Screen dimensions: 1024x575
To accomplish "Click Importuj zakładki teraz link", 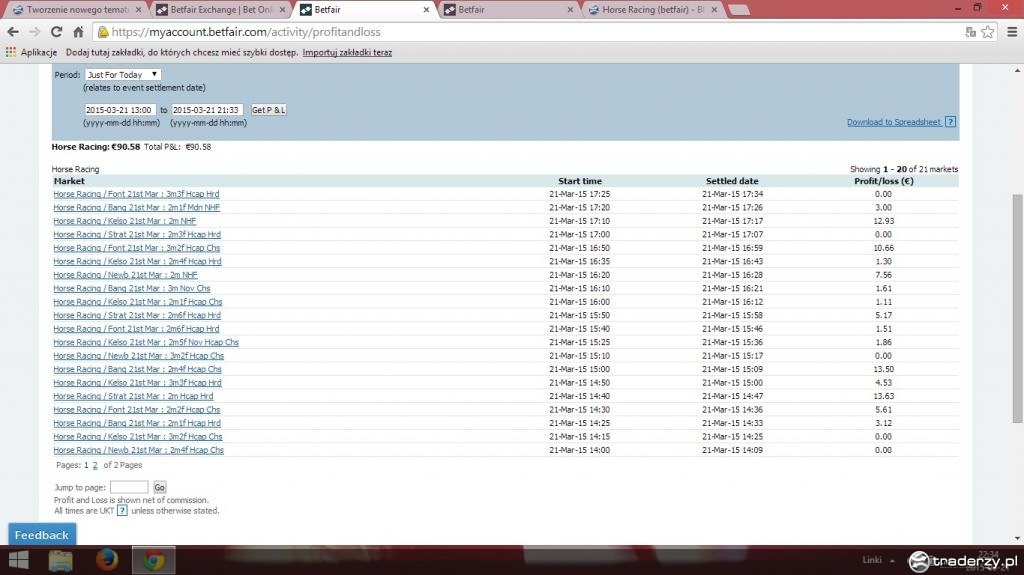I will (x=347, y=52).
